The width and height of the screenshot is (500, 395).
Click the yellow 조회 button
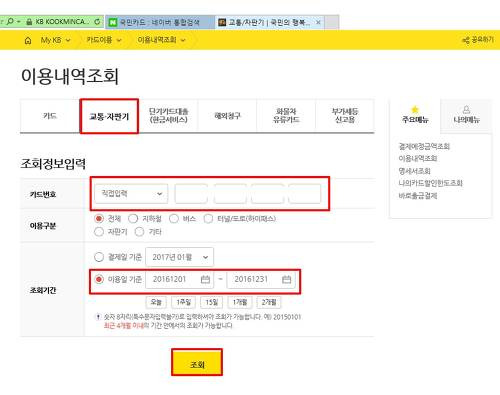[197, 362]
